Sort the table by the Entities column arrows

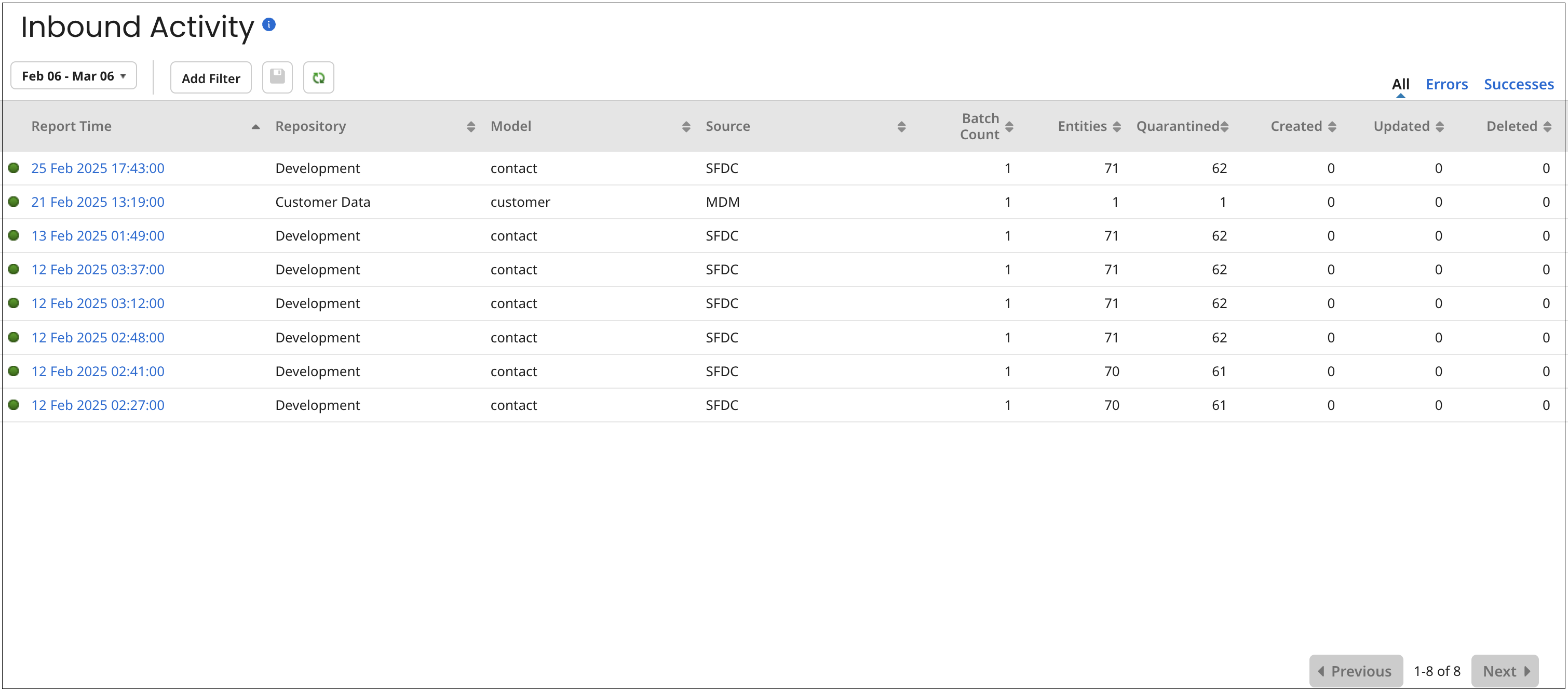(x=1116, y=126)
